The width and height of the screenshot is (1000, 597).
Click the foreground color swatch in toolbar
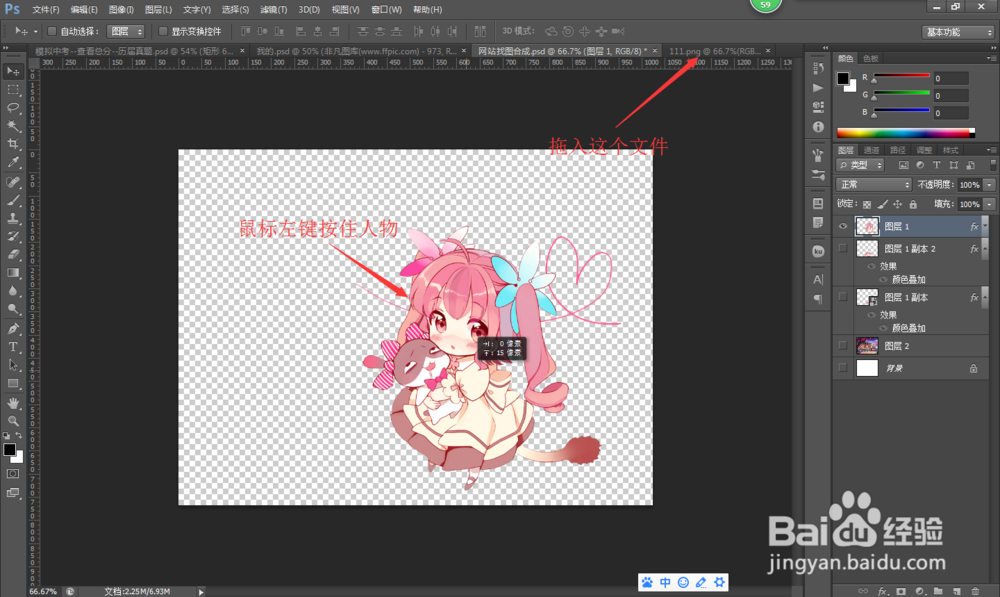(9, 449)
